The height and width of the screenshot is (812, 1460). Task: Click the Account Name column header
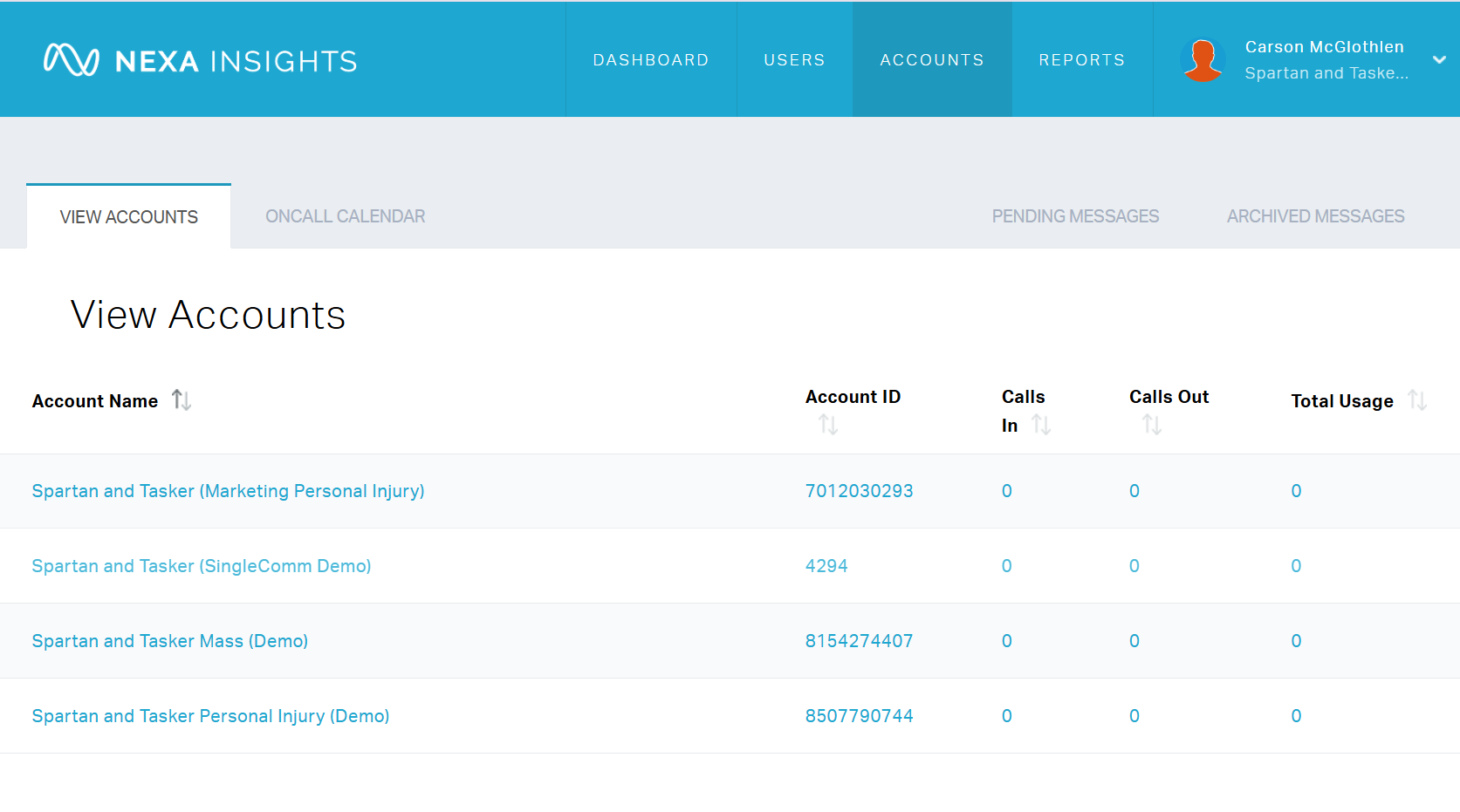tap(95, 401)
